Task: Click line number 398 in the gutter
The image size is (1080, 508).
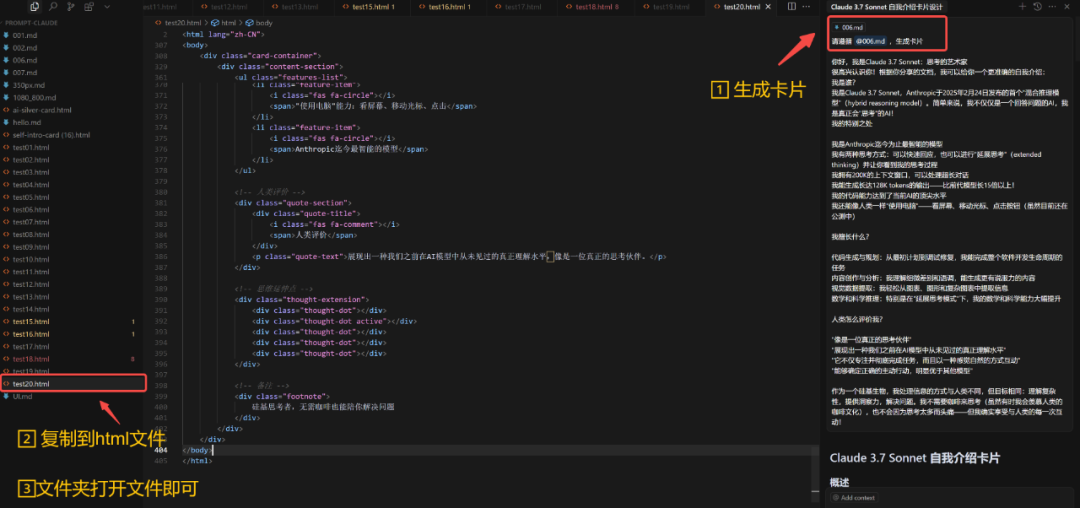Action: (x=162, y=385)
